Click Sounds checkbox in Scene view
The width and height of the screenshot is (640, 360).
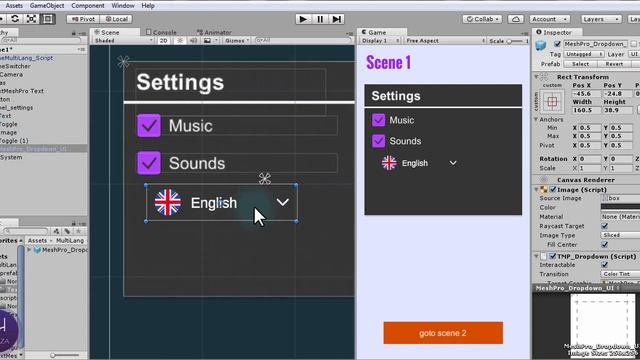(x=149, y=163)
